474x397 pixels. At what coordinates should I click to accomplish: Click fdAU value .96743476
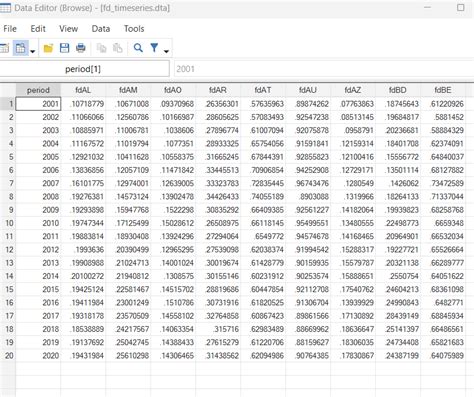coord(308,183)
